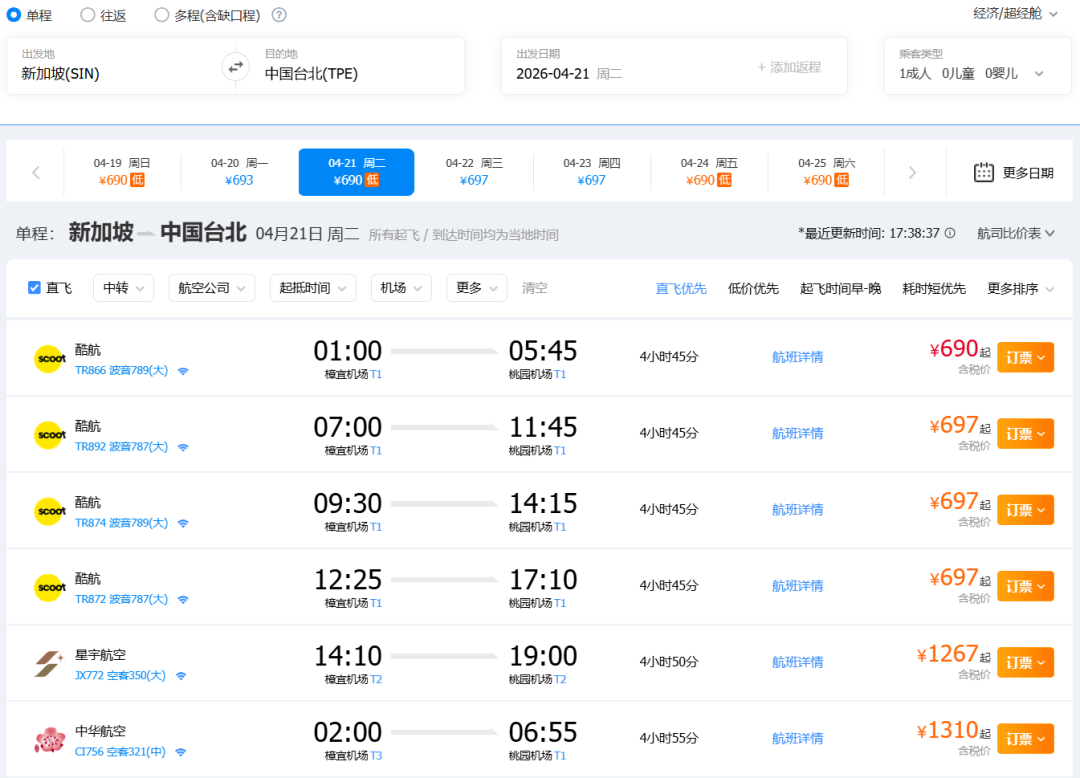The width and height of the screenshot is (1080, 778).
Task: Click the swap departure and destination icon
Action: [x=235, y=67]
